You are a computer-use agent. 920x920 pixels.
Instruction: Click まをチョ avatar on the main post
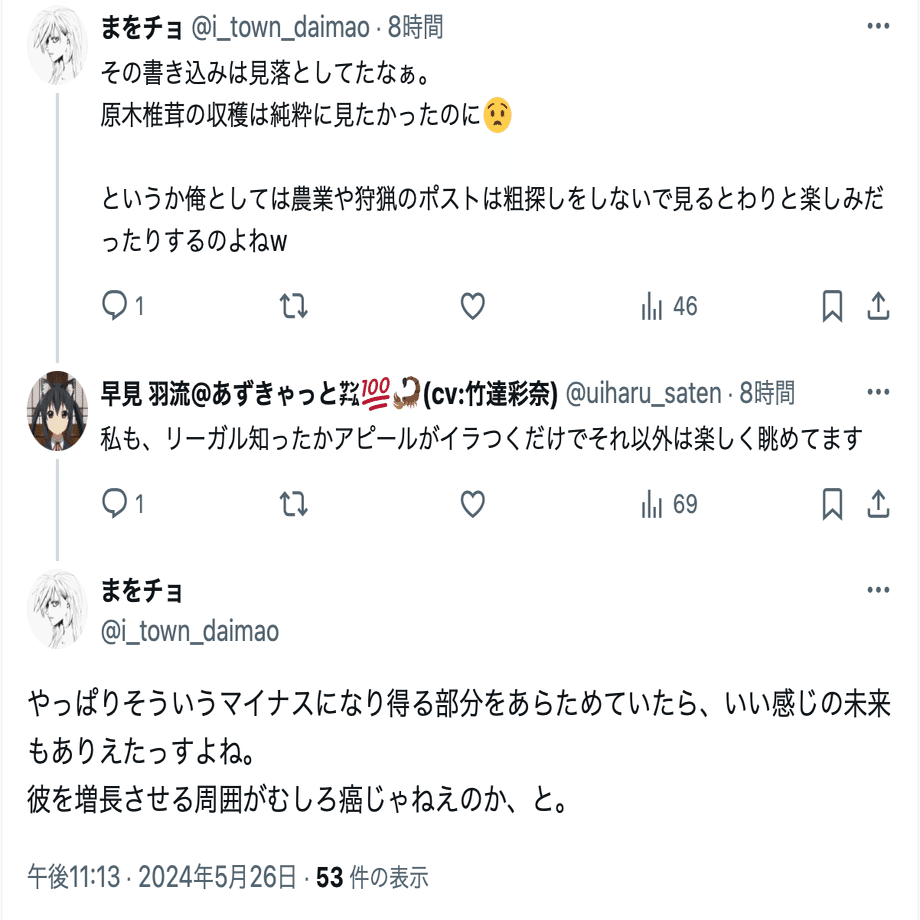(x=57, y=609)
